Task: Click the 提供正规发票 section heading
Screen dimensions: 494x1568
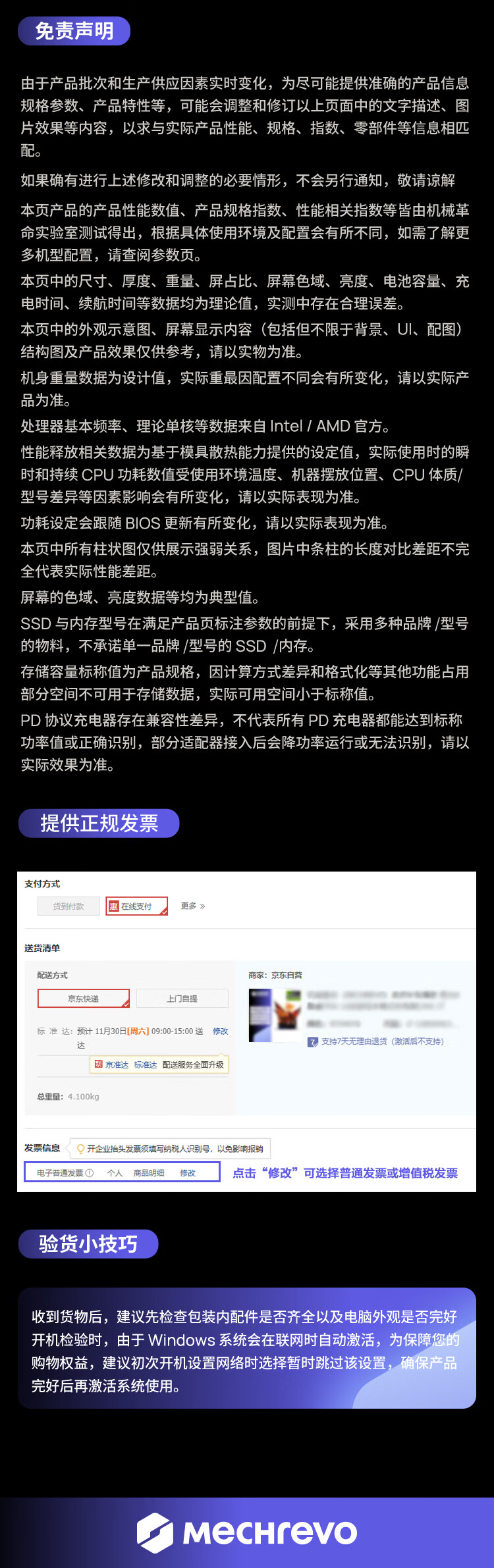Action: click(x=99, y=823)
